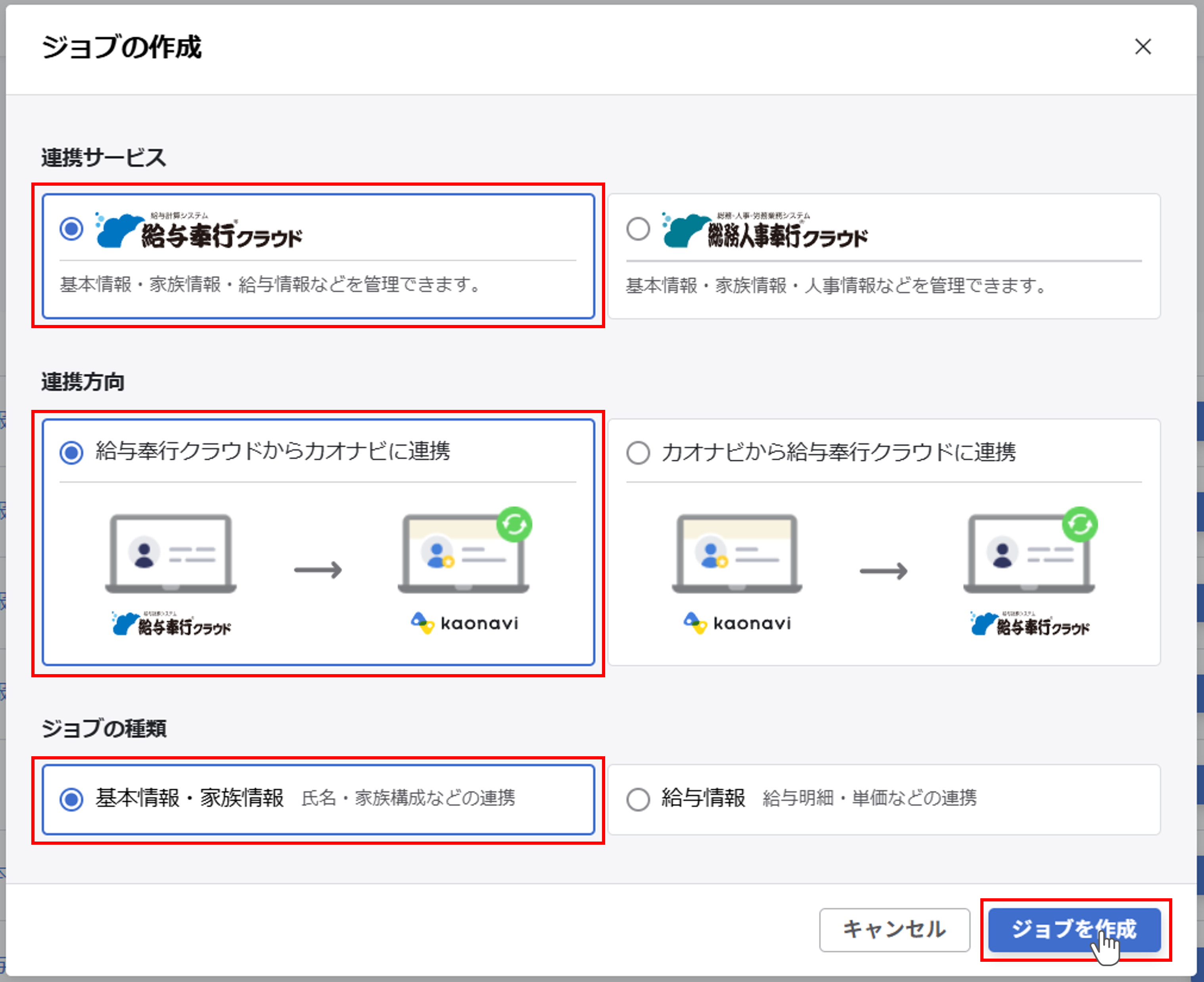Viewport: 1204px width, 982px height.
Task: Click the ジョブの種類 section heading
Action: [x=104, y=728]
